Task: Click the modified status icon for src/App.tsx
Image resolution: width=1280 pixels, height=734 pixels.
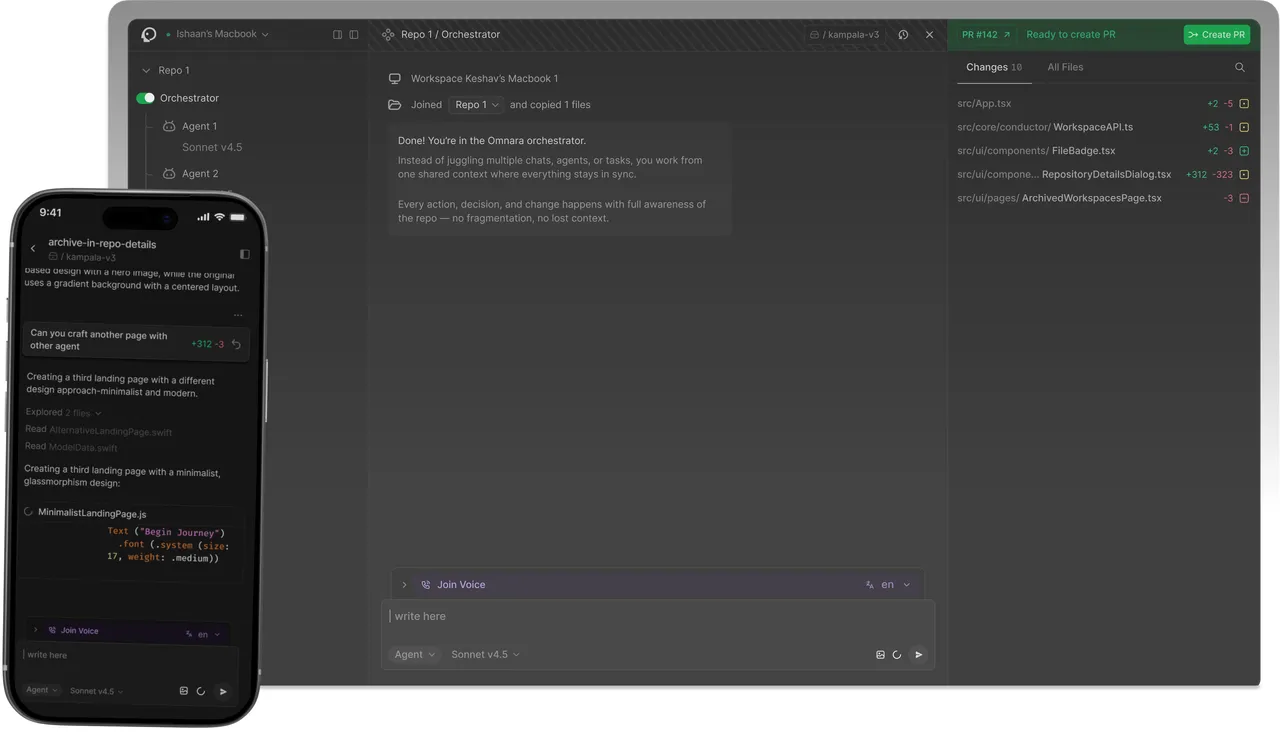Action: (x=1244, y=103)
